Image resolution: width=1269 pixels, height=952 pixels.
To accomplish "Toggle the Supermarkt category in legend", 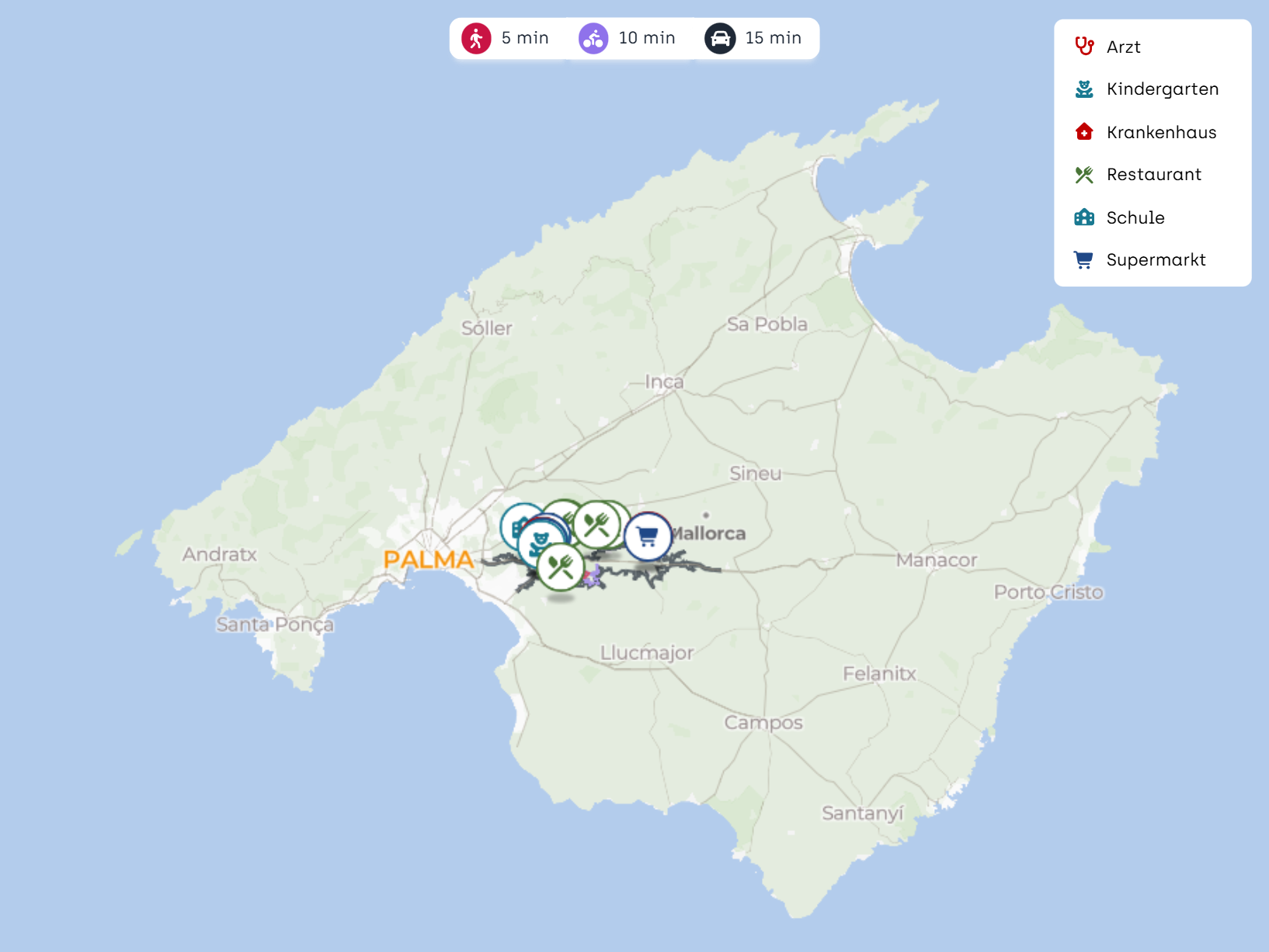I will (x=1156, y=260).
